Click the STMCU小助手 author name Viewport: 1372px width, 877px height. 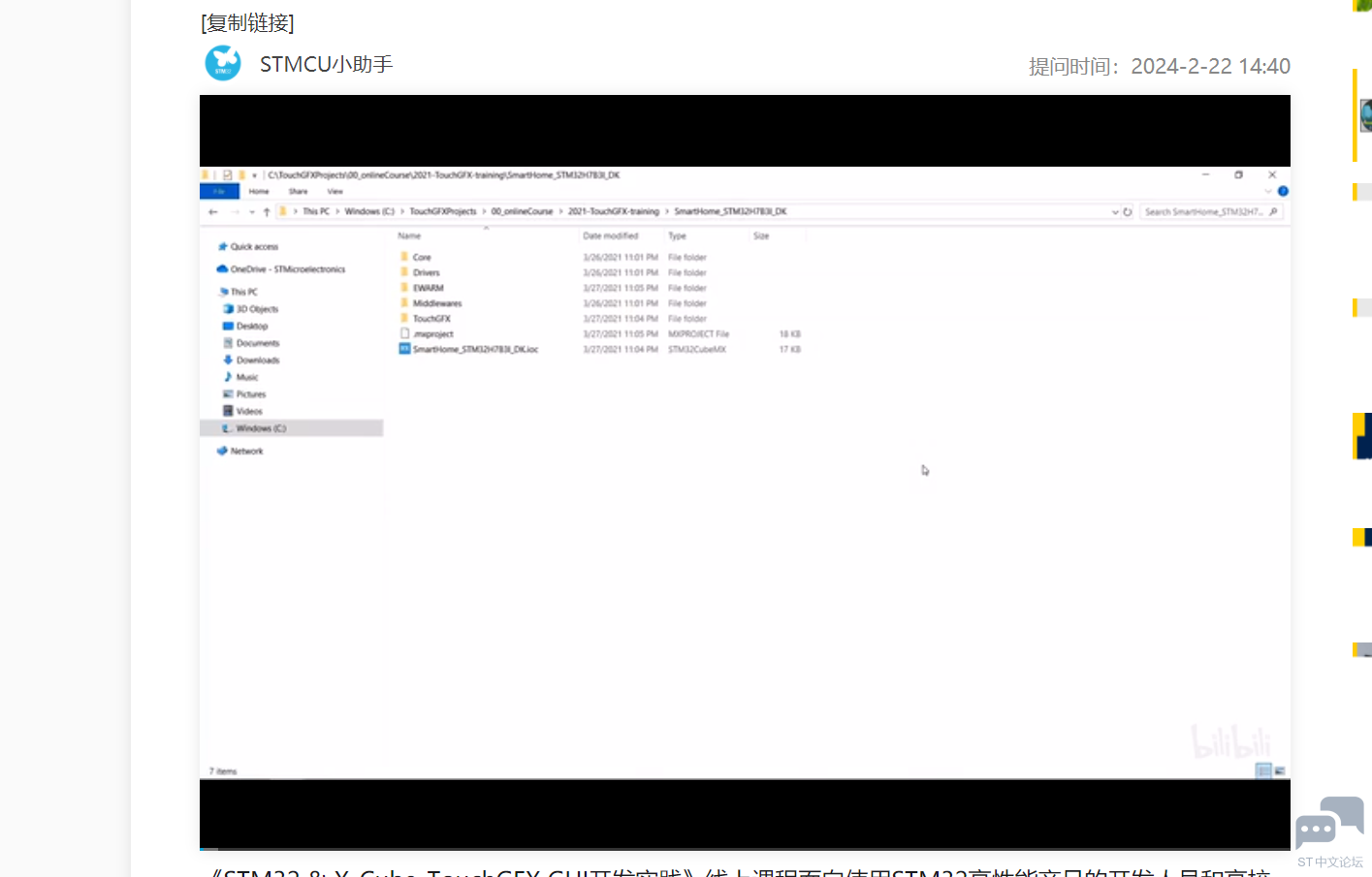coord(326,64)
